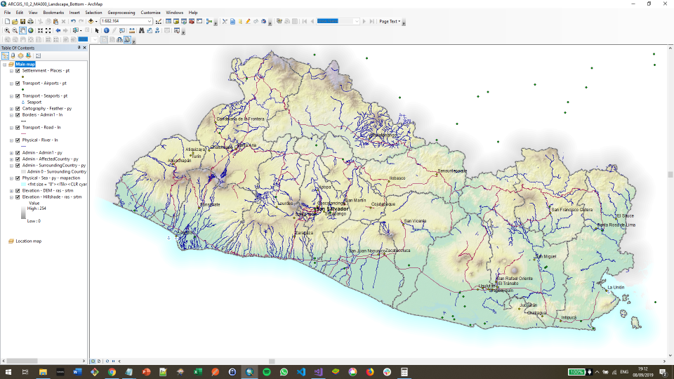Toggle Transport - Airports layer checkbox
Viewport: 674px width, 379px height.
[x=18, y=83]
